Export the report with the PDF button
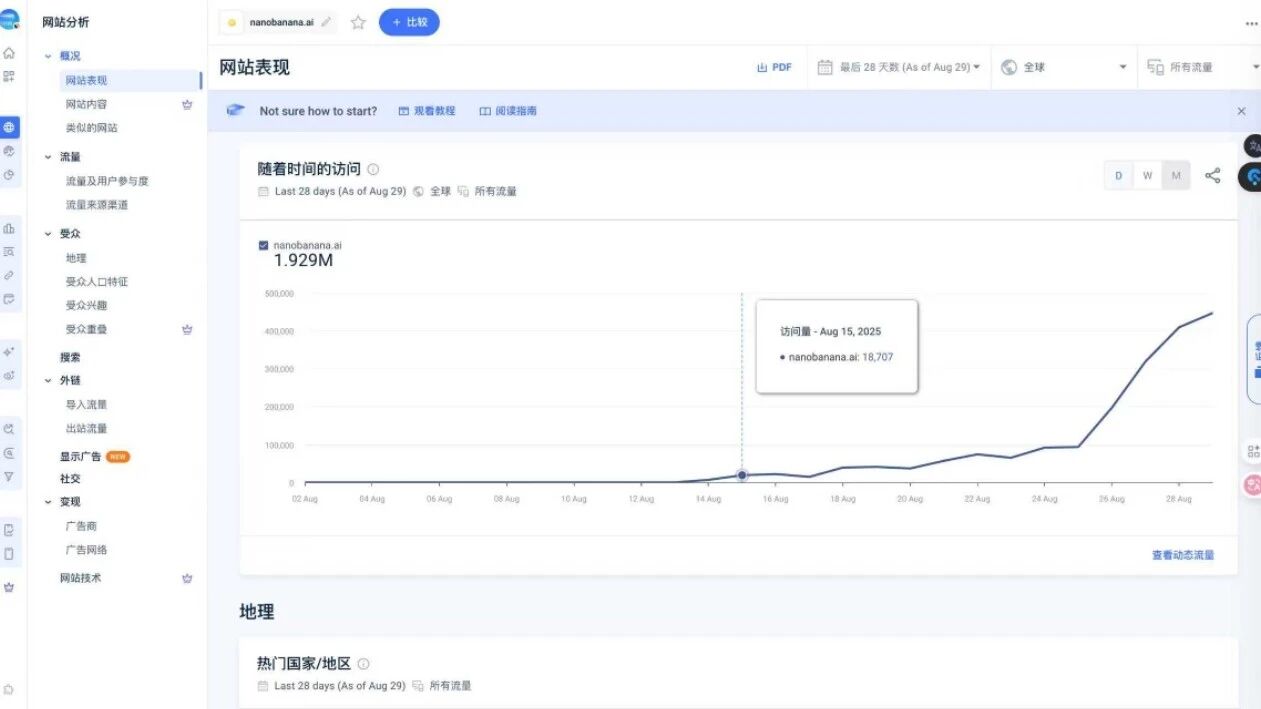 pos(774,67)
